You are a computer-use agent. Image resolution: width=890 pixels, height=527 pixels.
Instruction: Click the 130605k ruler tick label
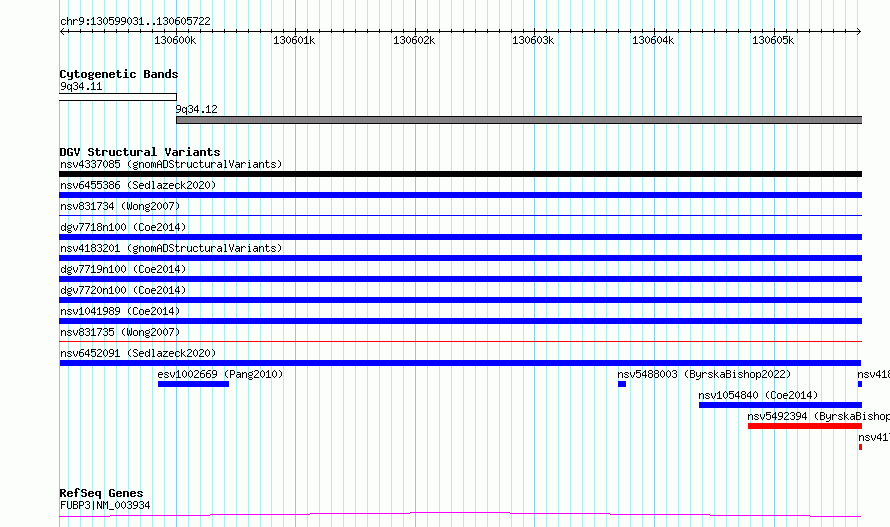(x=773, y=40)
